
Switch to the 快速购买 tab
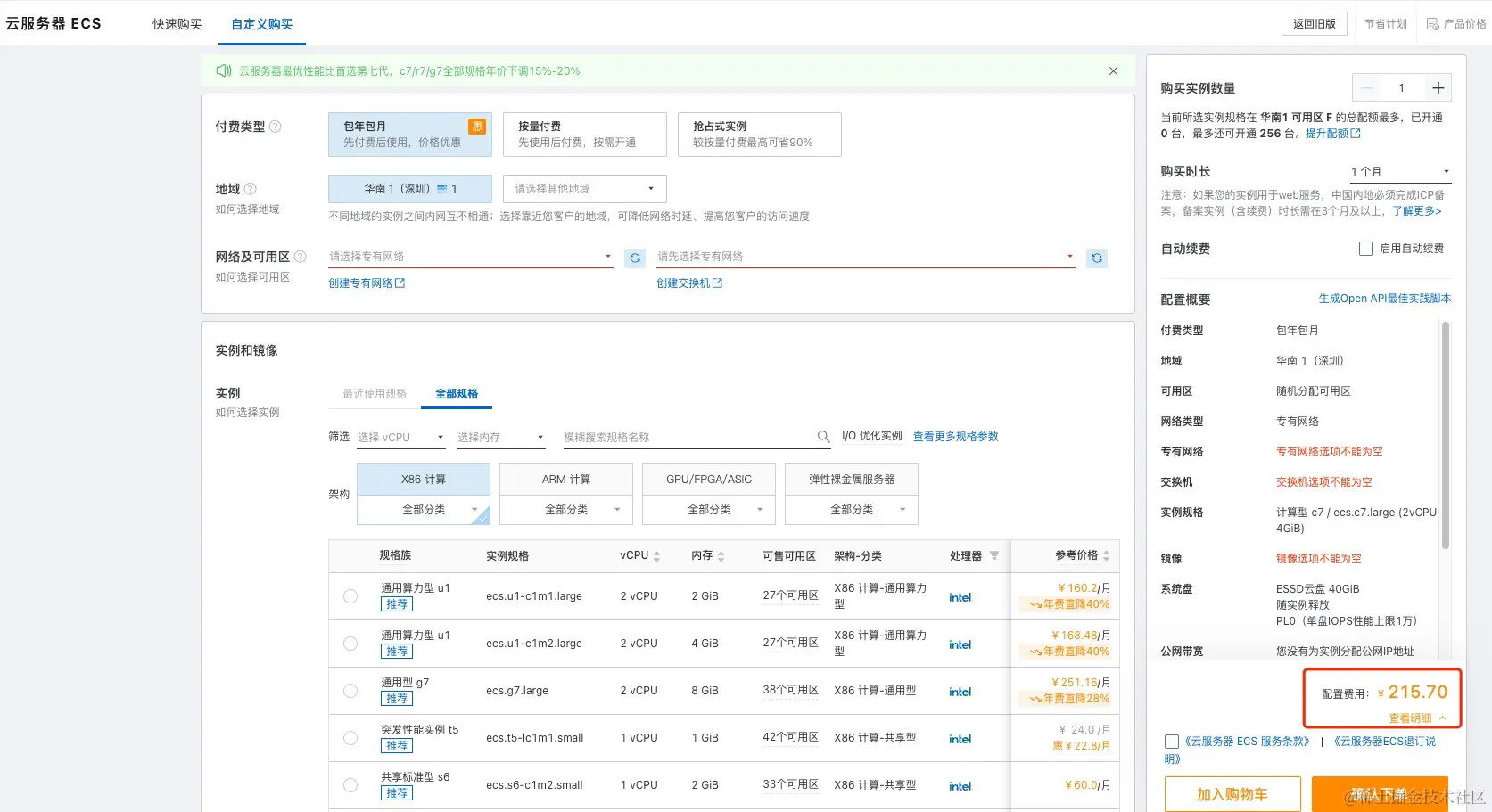177,24
